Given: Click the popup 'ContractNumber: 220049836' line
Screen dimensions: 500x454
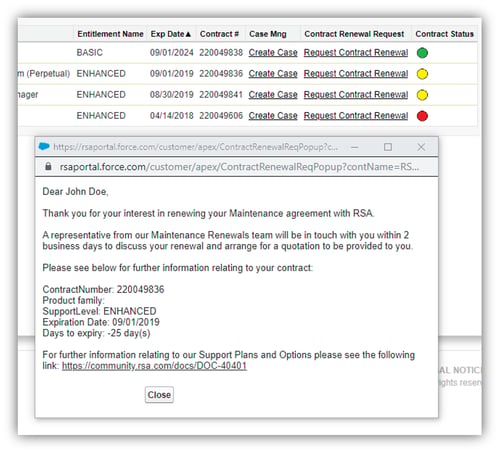Looking at the screenshot, I should point(103,289).
